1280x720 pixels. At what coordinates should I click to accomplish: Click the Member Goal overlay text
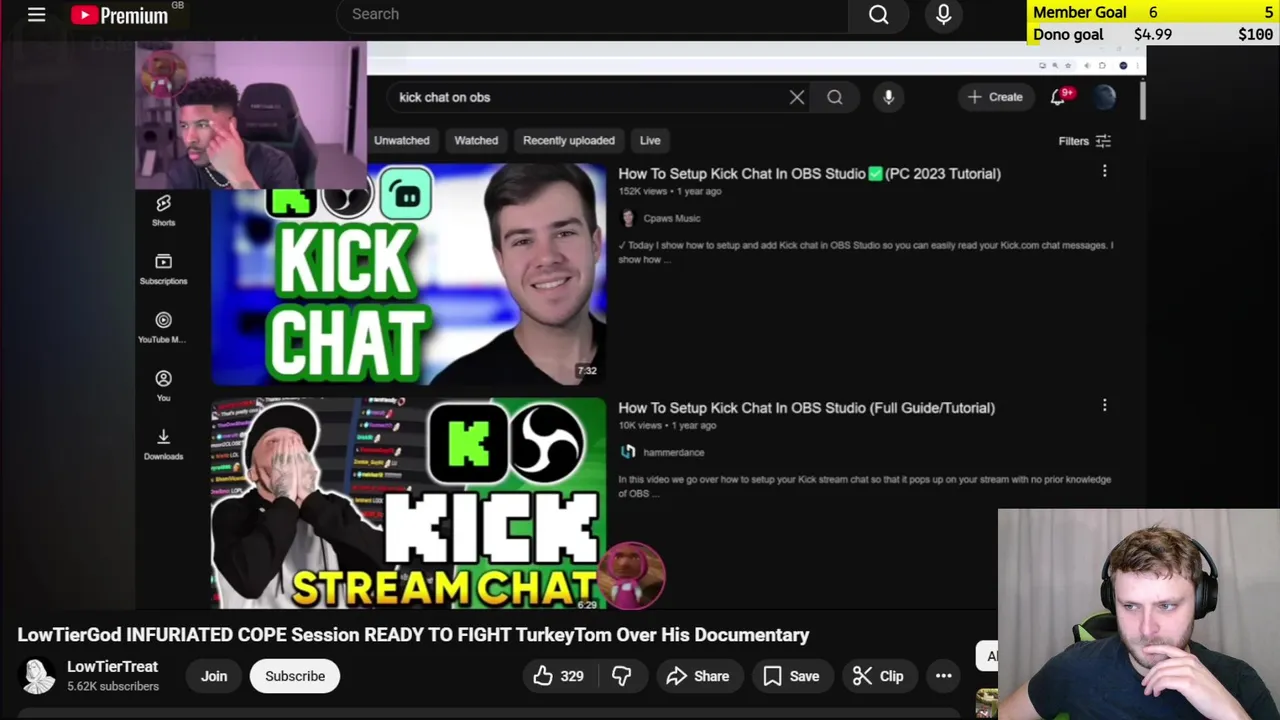(x=1079, y=12)
